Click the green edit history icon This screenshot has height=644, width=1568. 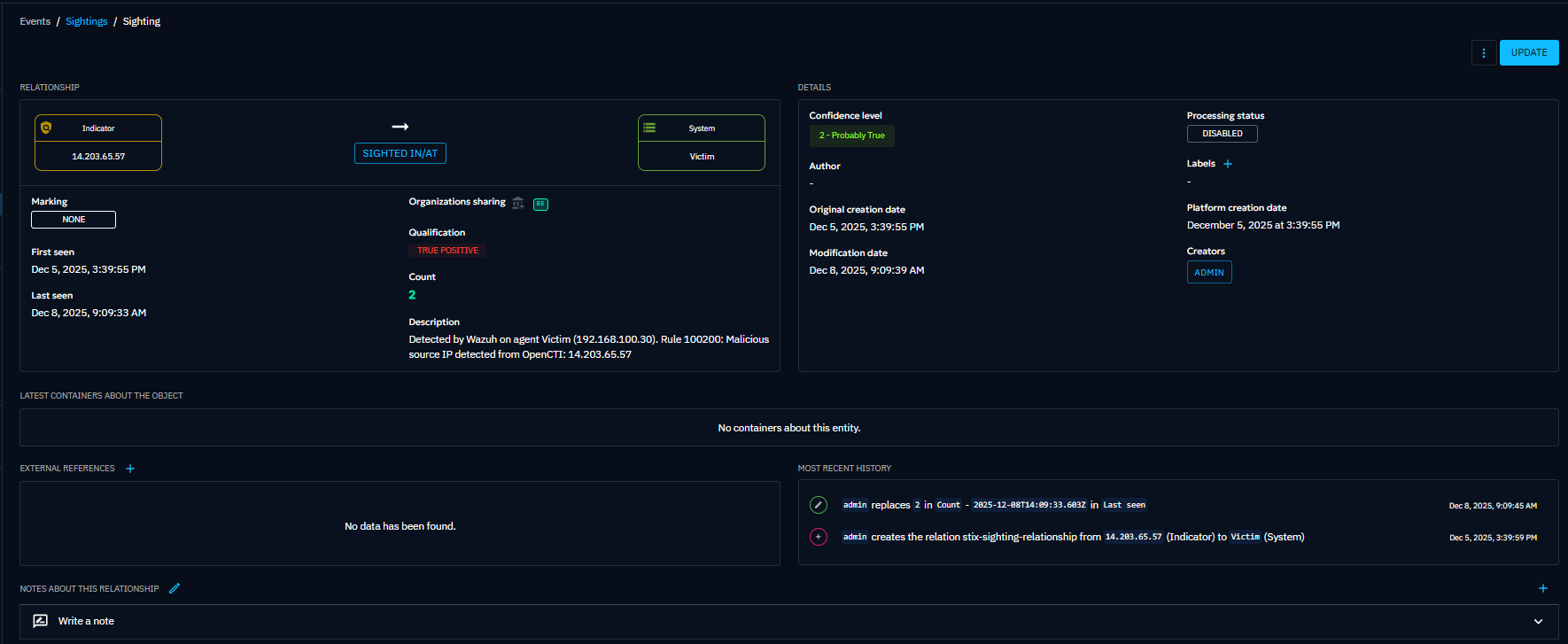point(819,505)
